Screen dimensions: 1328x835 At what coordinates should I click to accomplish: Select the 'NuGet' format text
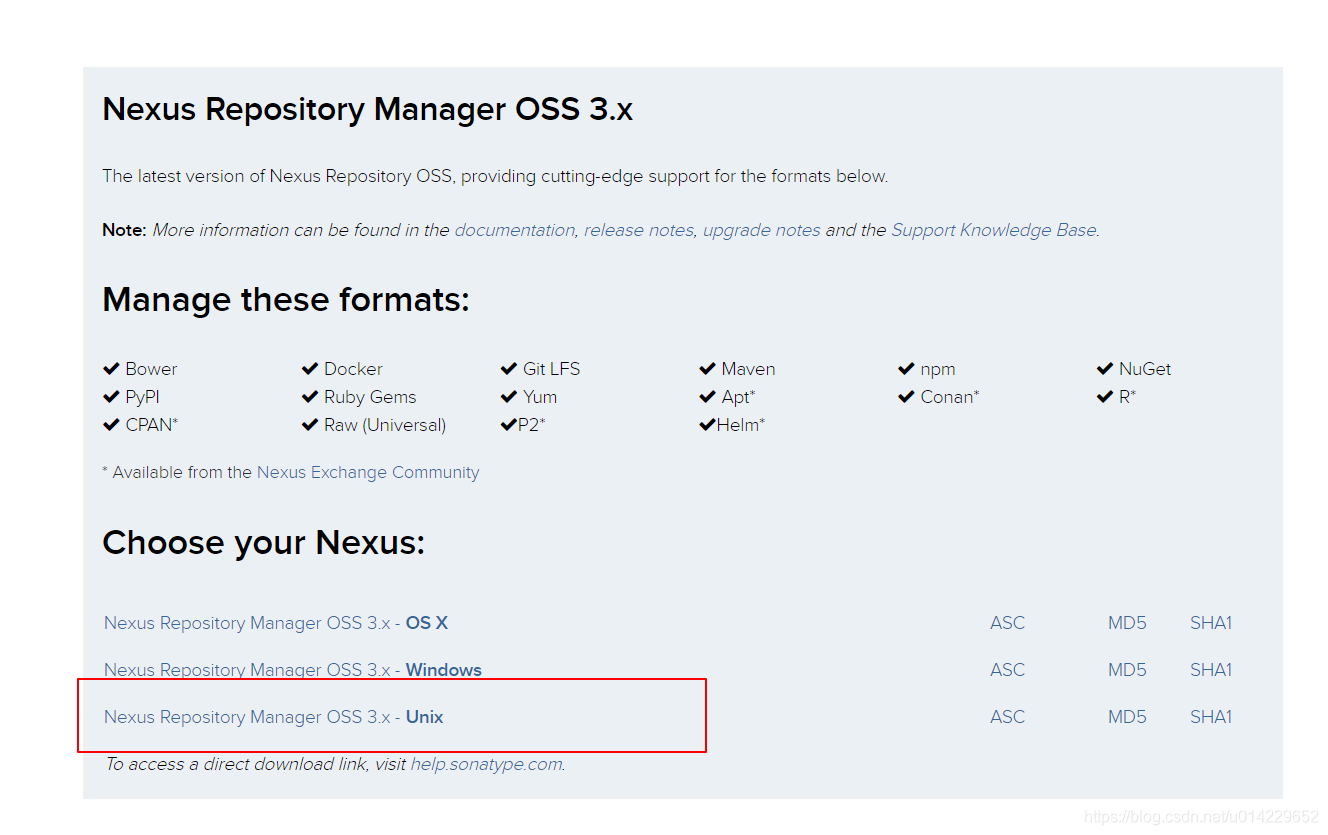tap(1145, 369)
